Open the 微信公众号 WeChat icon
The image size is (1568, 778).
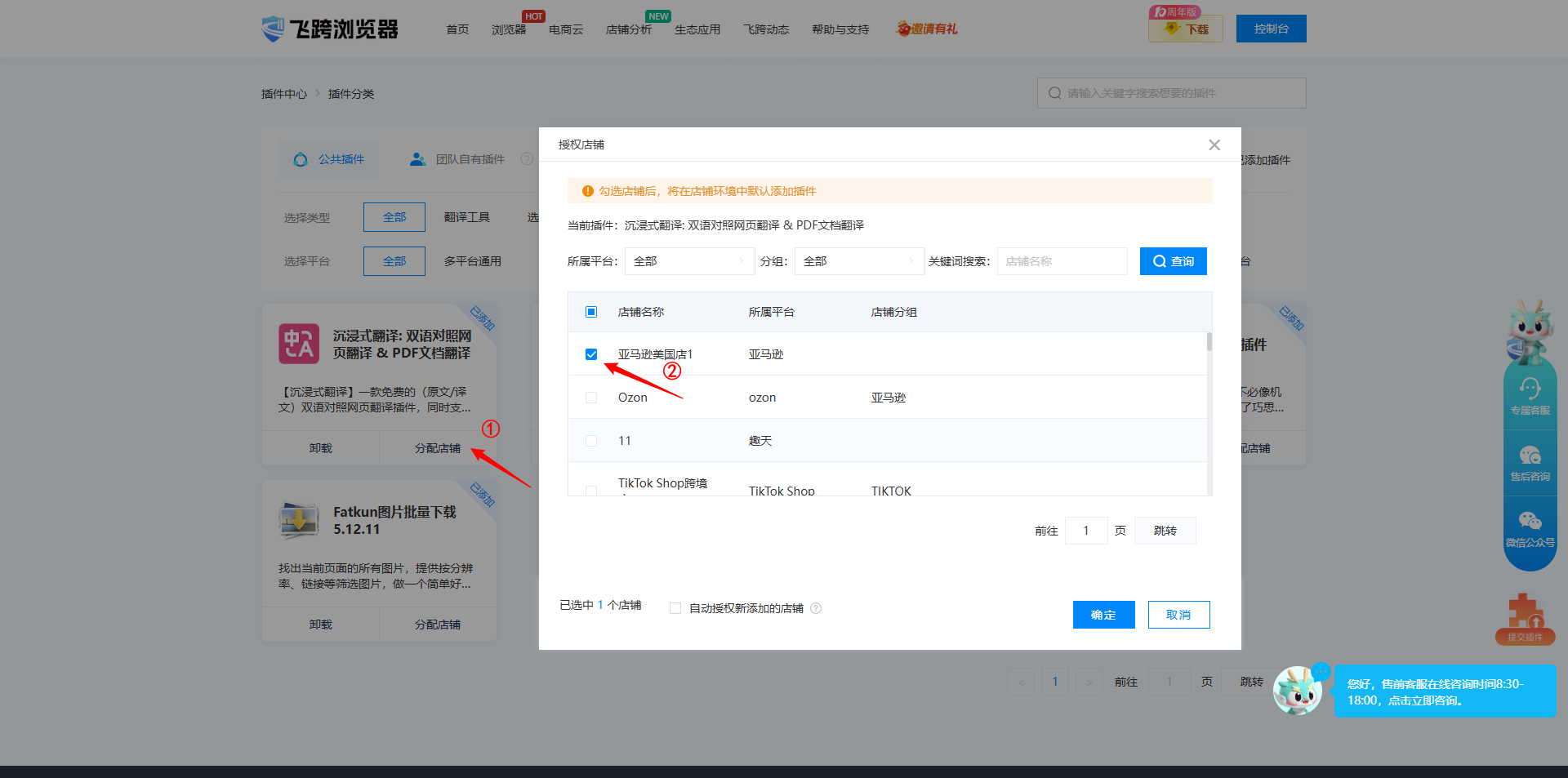pos(1530,522)
